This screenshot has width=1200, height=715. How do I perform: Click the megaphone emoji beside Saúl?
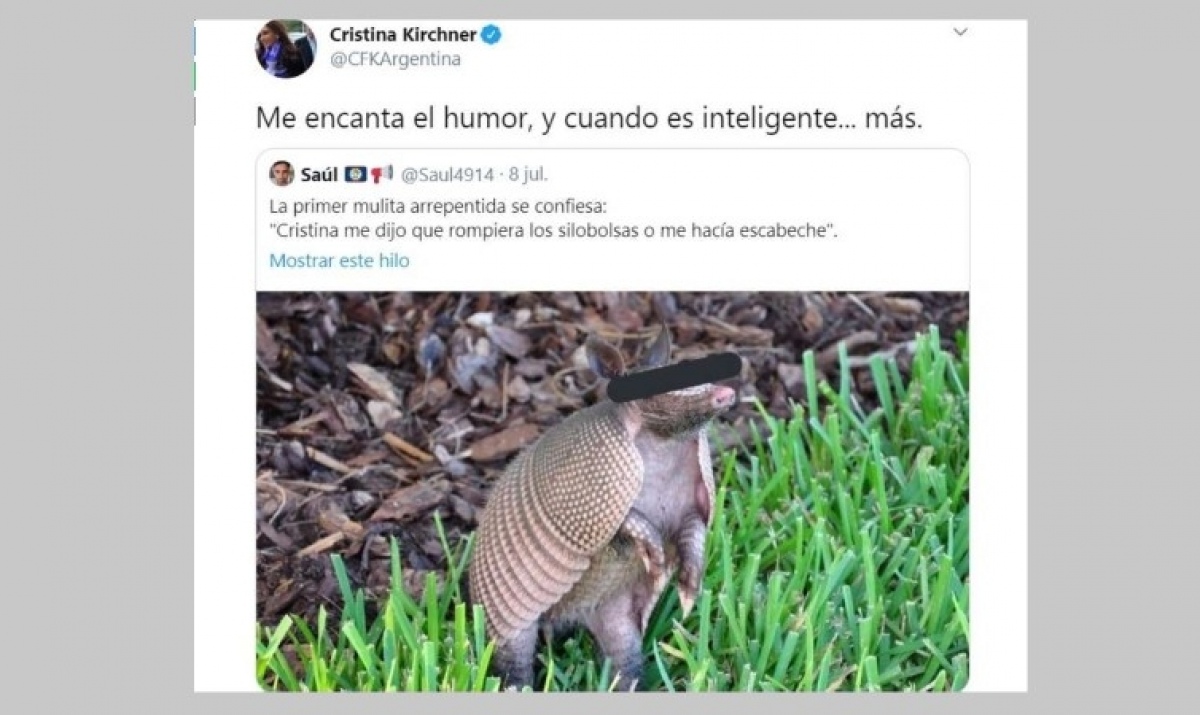[381, 174]
